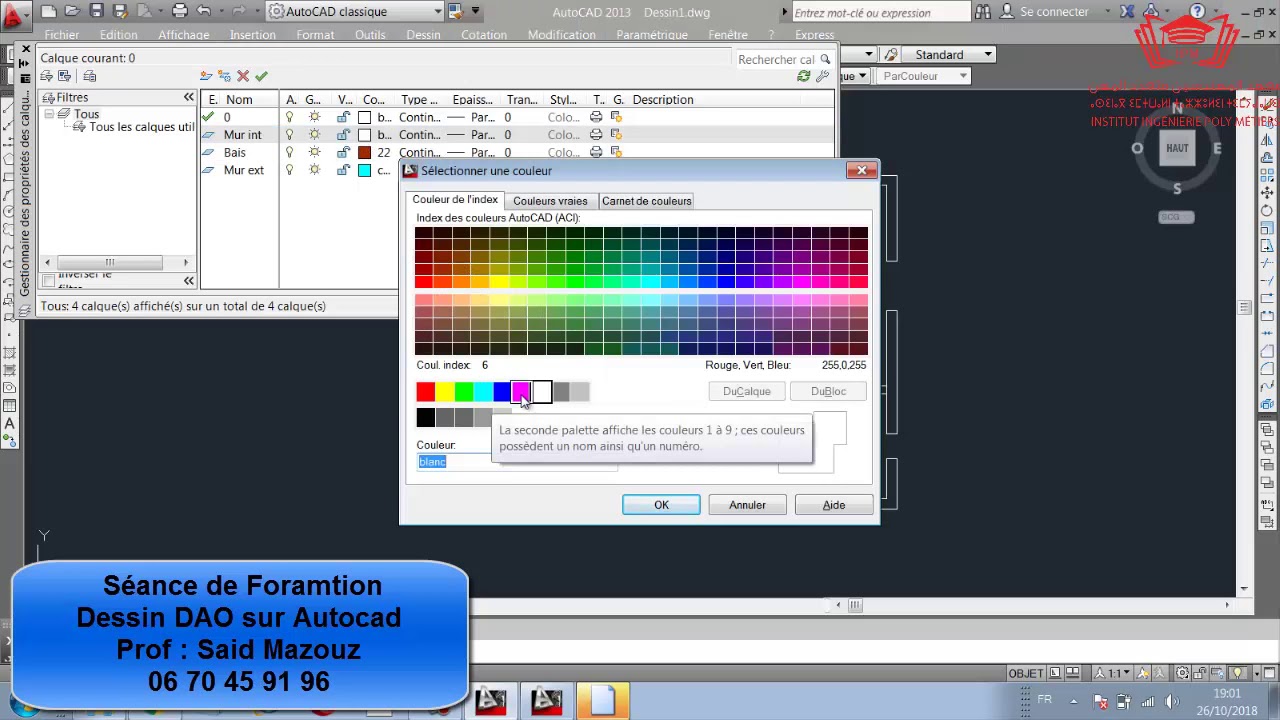Image resolution: width=1280 pixels, height=720 pixels.
Task: Open the Format menu
Action: 315,35
